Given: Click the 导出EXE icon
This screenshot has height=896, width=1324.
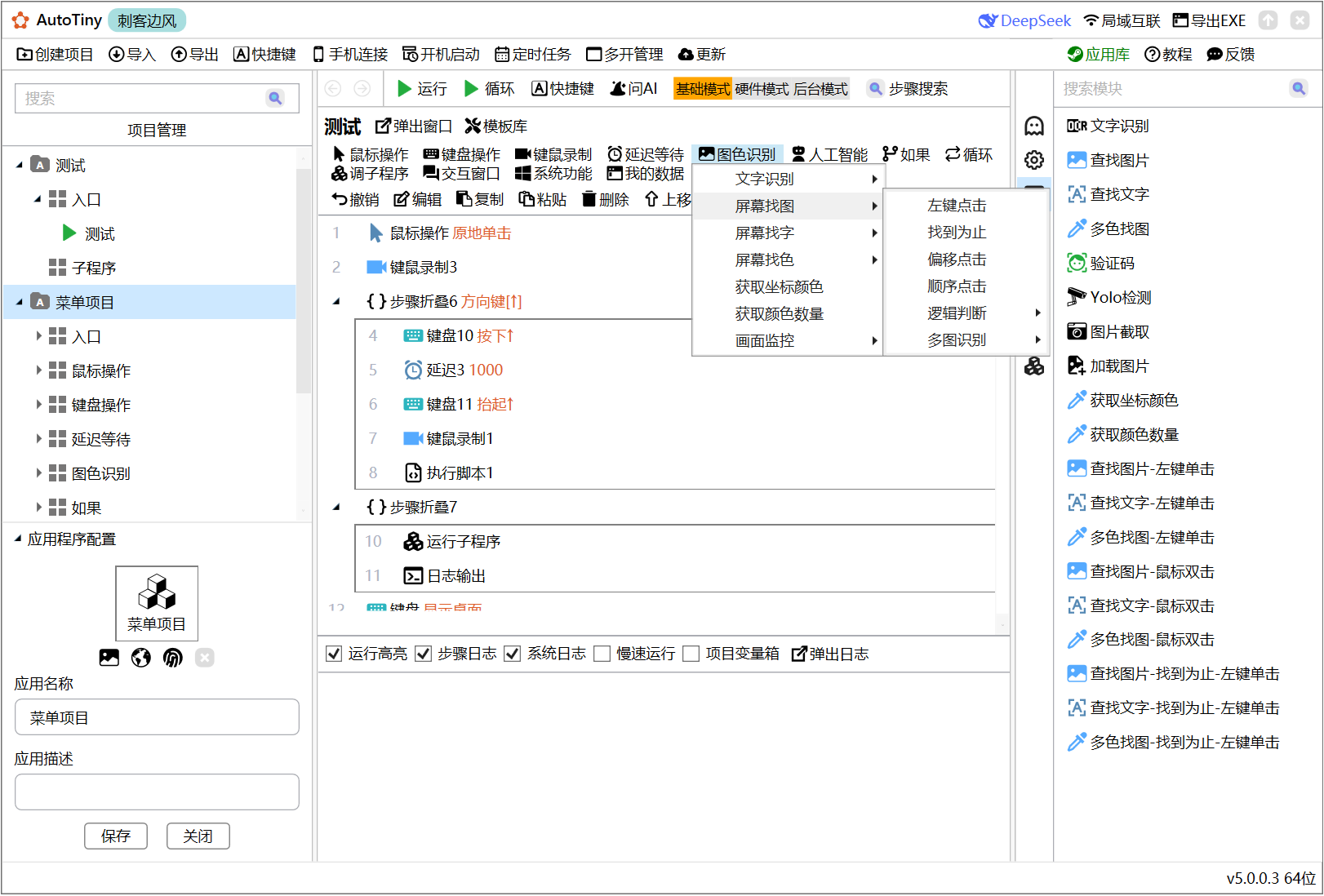Looking at the screenshot, I should coord(1180,20).
